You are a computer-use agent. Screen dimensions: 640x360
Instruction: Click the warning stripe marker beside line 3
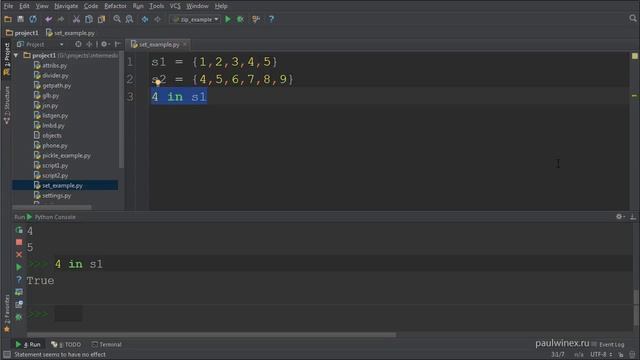coord(634,96)
